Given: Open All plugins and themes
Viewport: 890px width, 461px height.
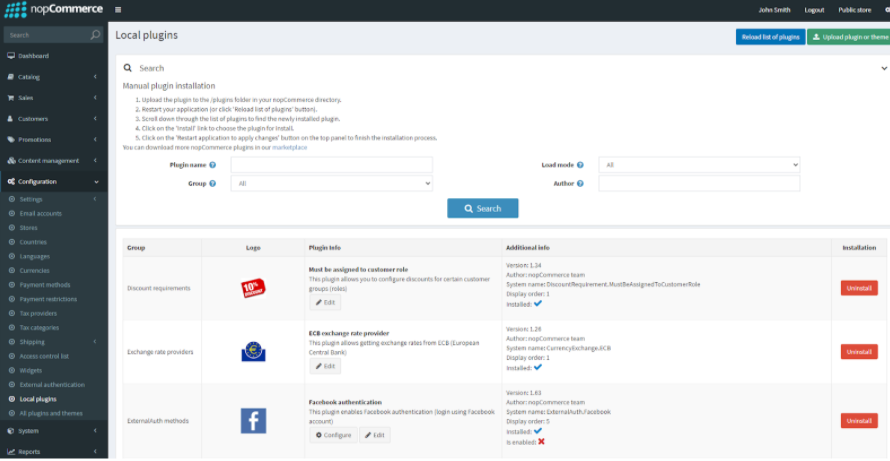Looking at the screenshot, I should pyautogui.click(x=51, y=413).
